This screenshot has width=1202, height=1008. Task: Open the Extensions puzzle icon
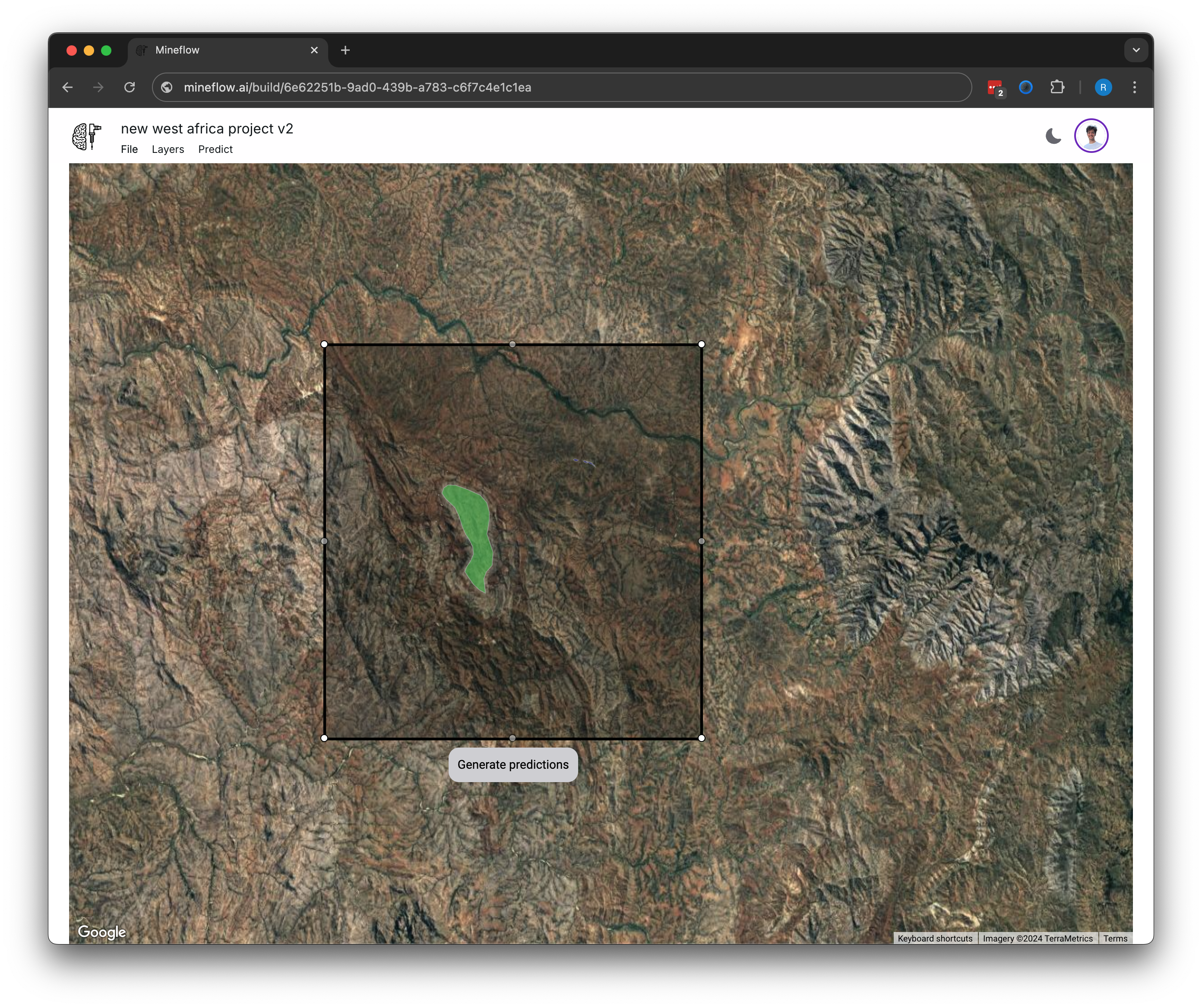(x=1057, y=87)
